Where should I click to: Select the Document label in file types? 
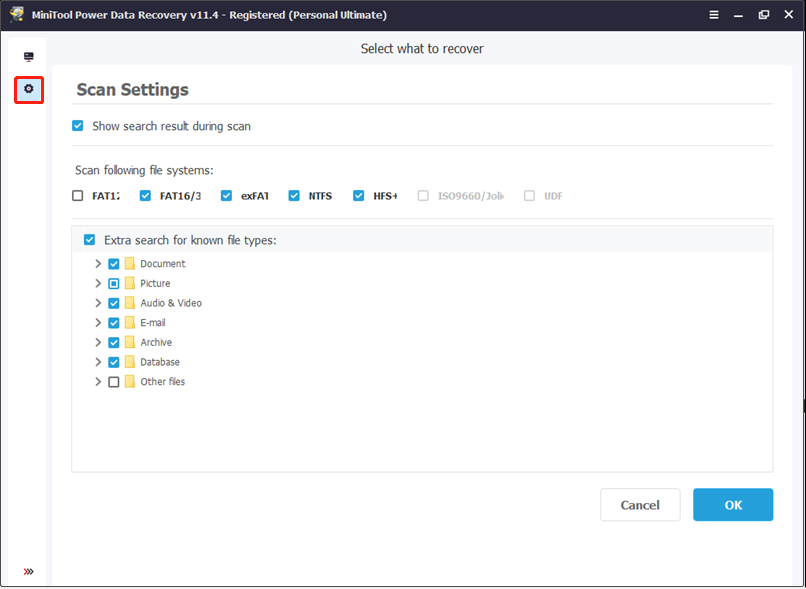[162, 264]
